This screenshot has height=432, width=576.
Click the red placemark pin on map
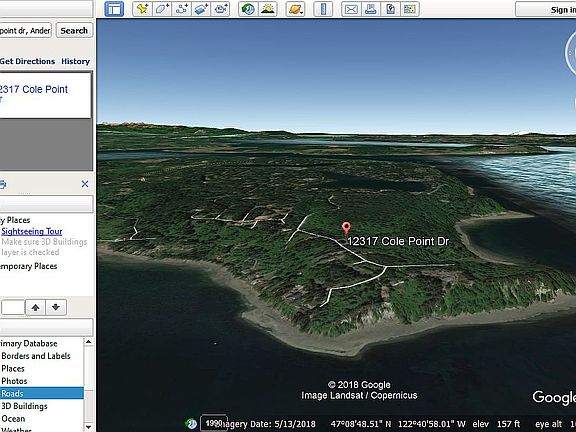[346, 228]
